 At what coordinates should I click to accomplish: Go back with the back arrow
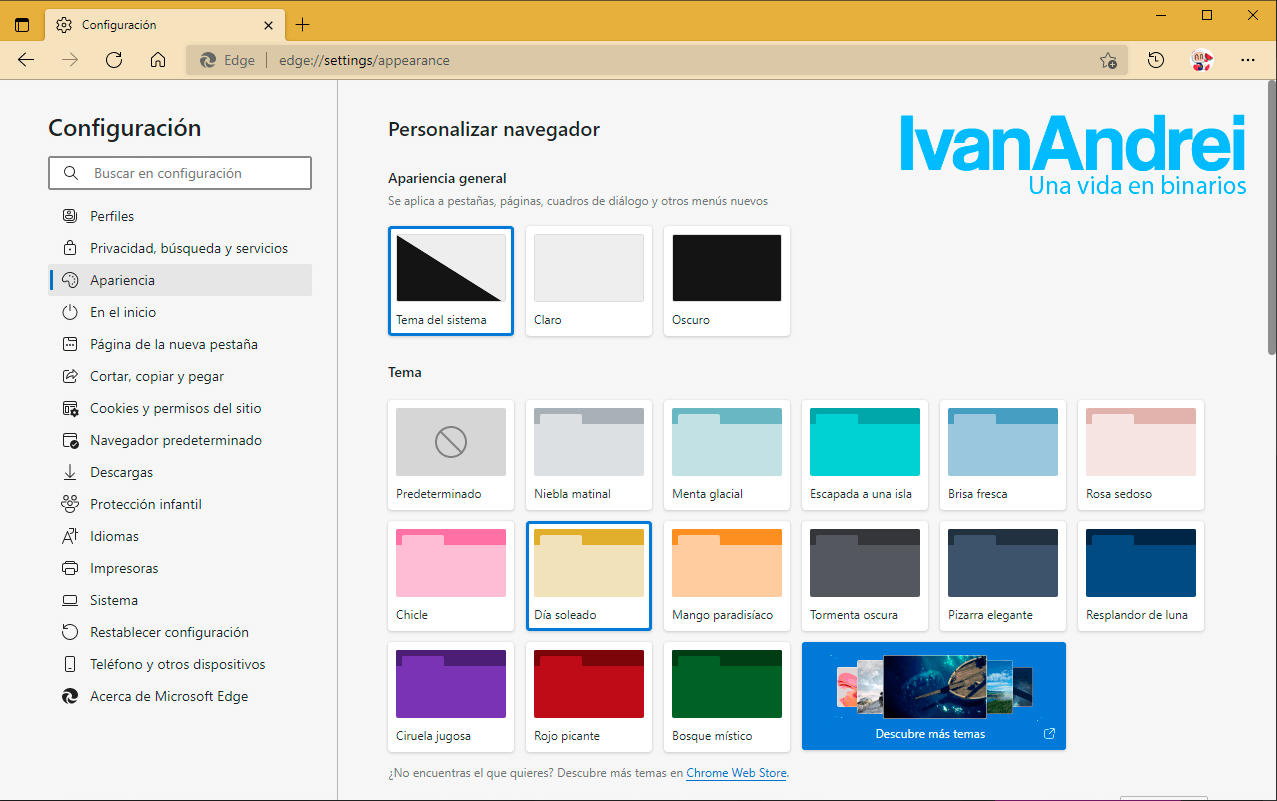pos(26,60)
